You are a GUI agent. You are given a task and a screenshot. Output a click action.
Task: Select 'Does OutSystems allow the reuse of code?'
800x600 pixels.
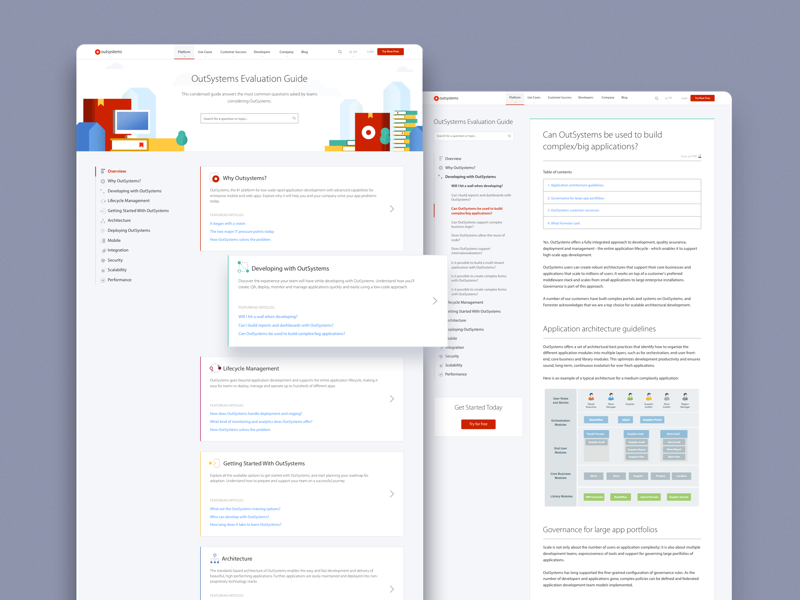tap(478, 237)
